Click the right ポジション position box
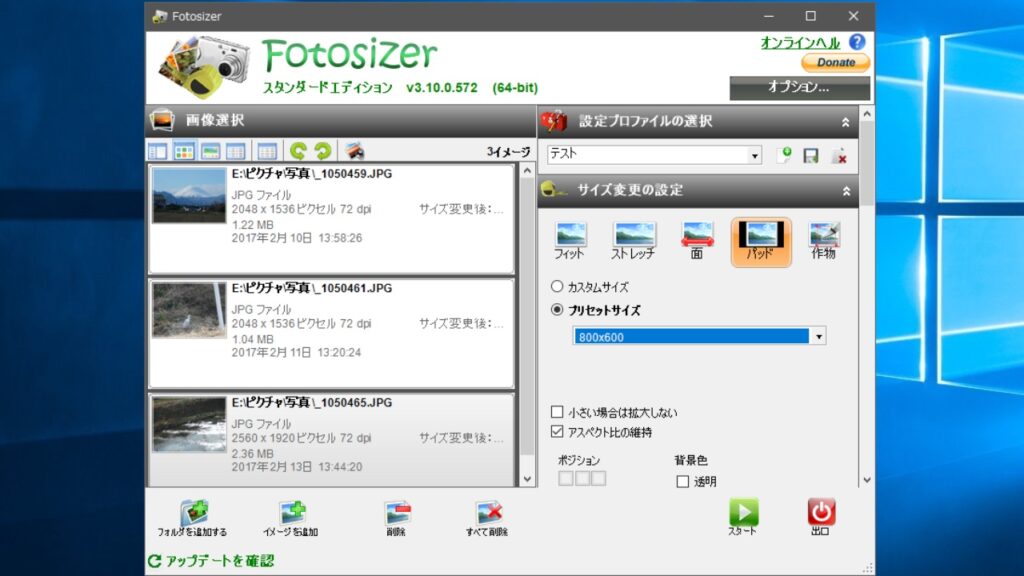The image size is (1024, 576). coord(598,478)
